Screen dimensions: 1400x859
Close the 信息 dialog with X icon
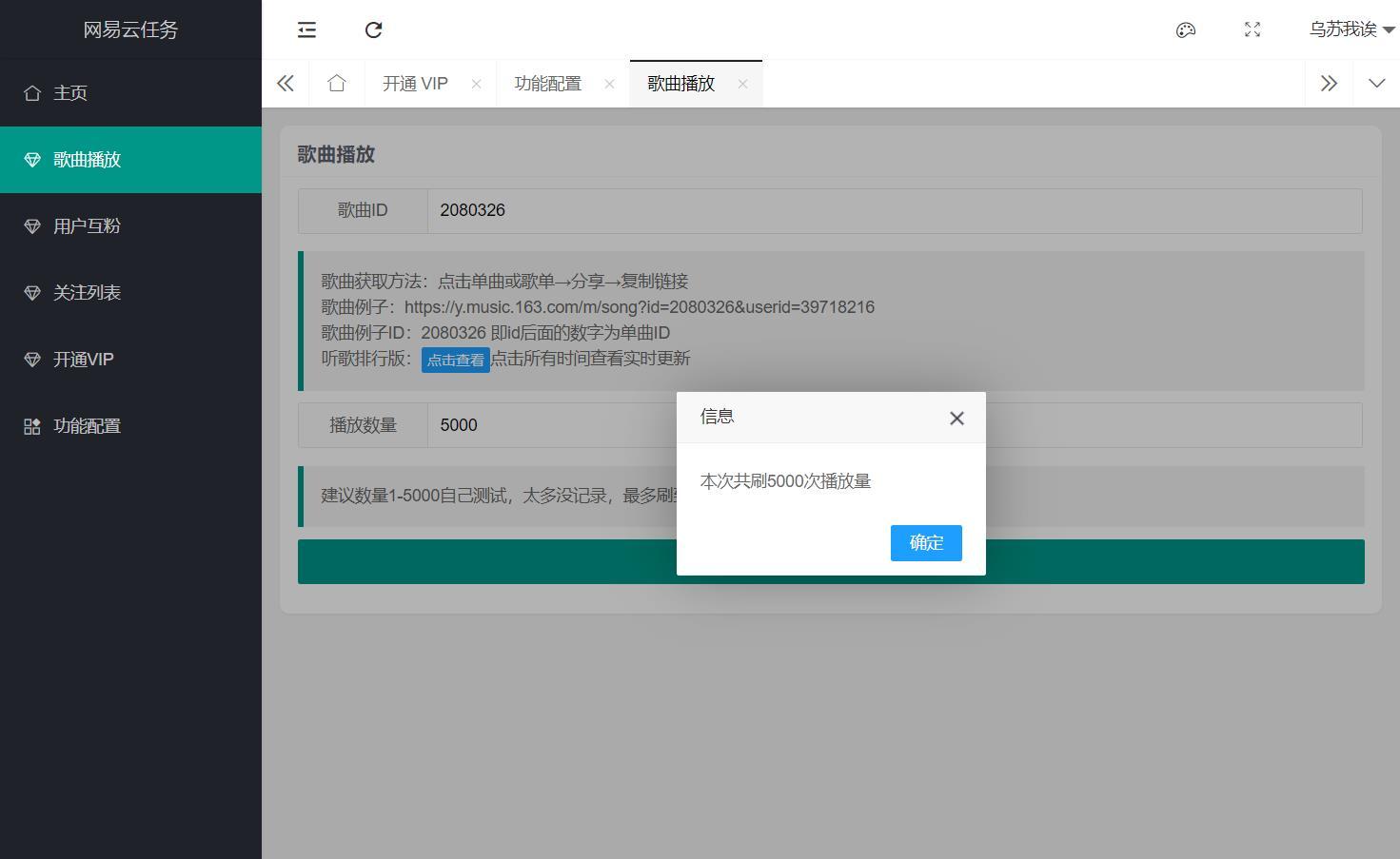956,419
